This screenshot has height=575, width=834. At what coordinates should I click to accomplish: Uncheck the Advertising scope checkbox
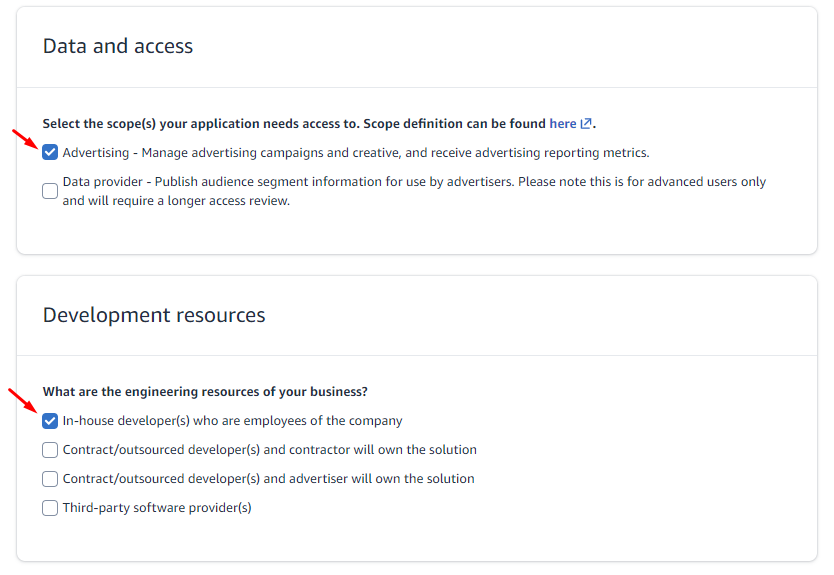(50, 153)
